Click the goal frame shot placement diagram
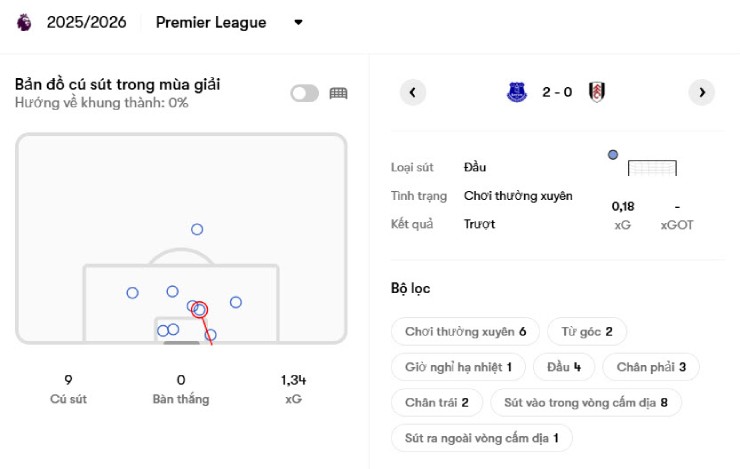The width and height of the screenshot is (740, 469). (652, 168)
